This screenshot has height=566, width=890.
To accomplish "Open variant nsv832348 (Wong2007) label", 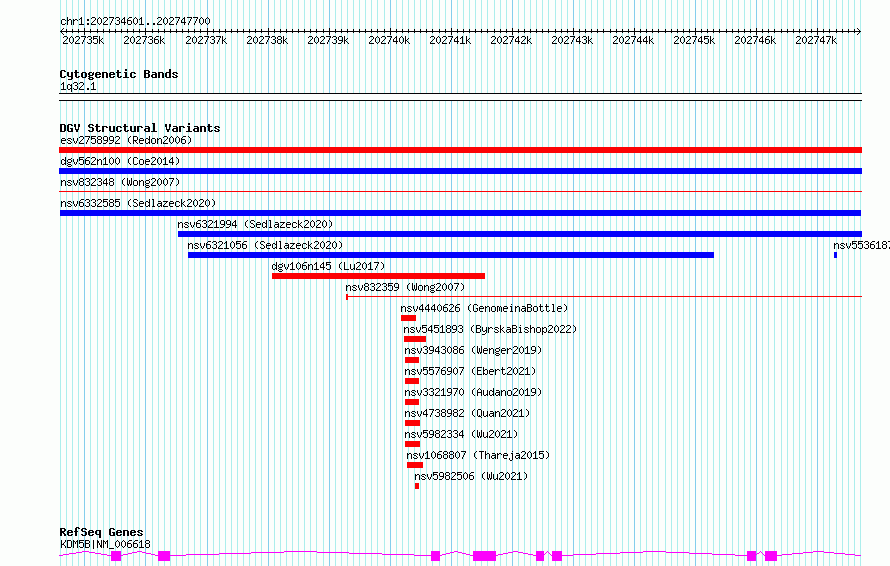I will pos(120,182).
